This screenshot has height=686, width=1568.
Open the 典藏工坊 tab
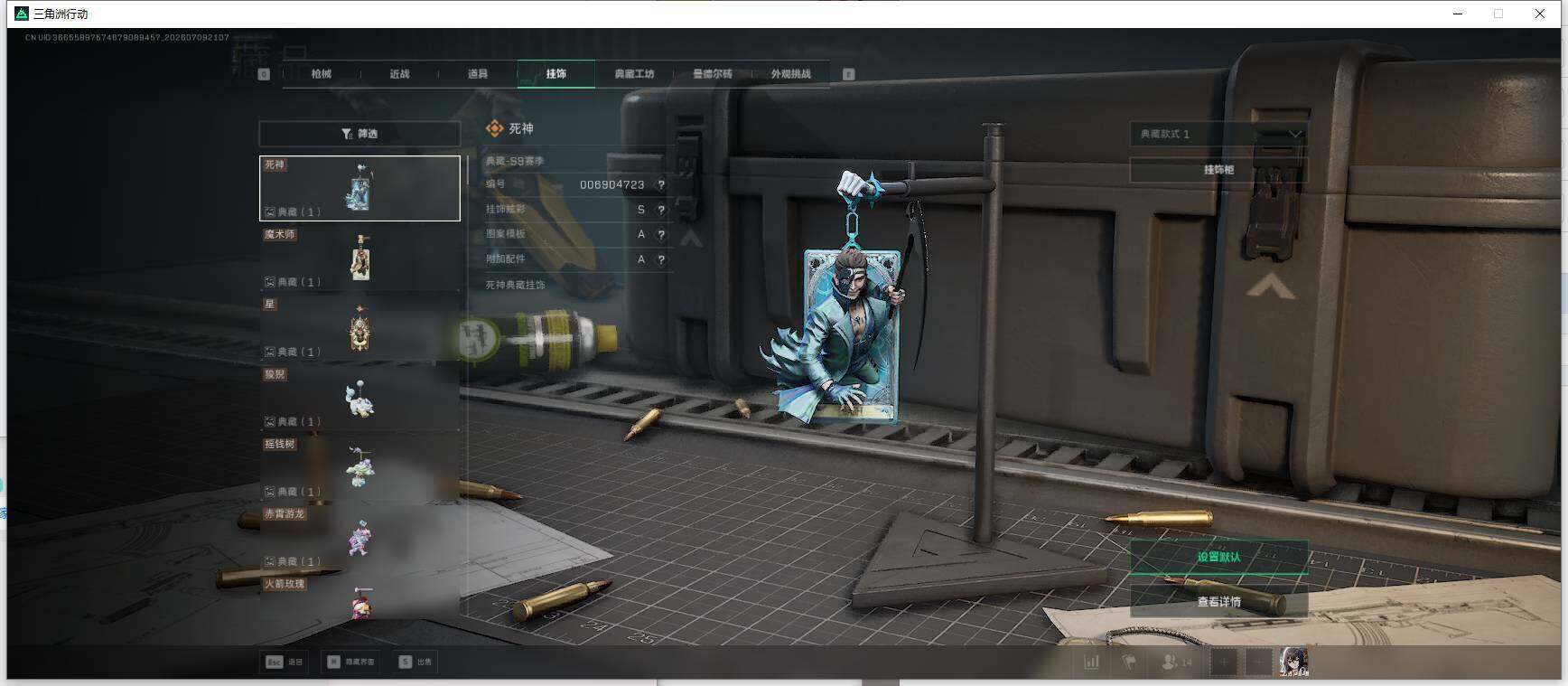(634, 74)
